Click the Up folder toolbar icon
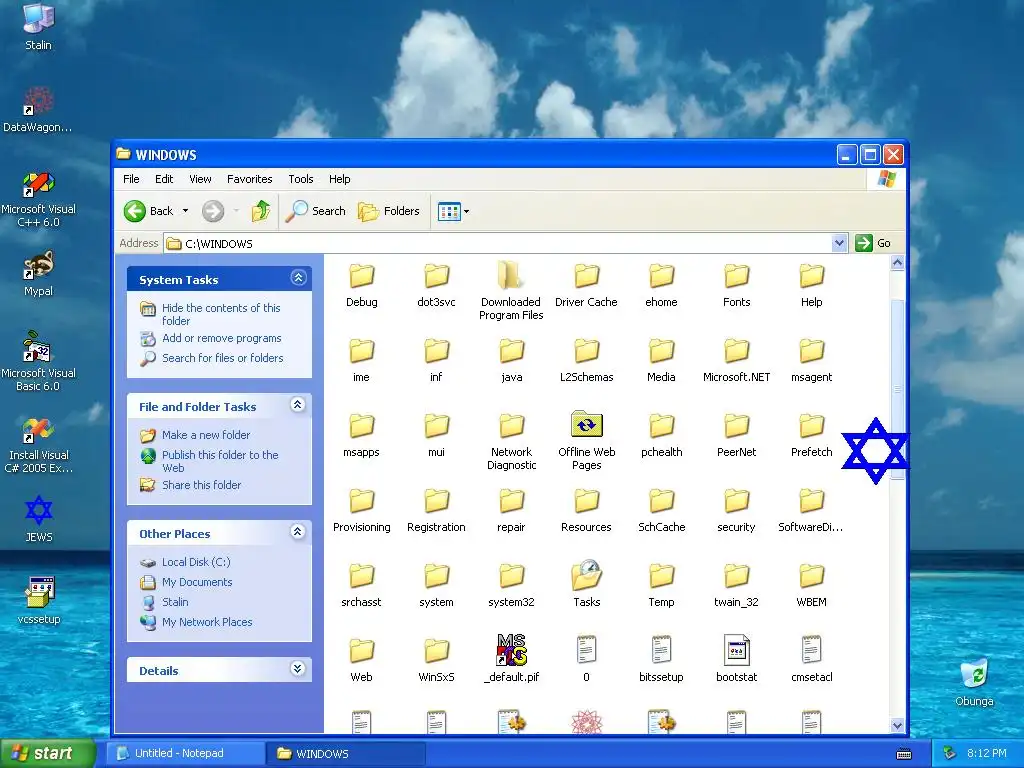 [x=261, y=211]
